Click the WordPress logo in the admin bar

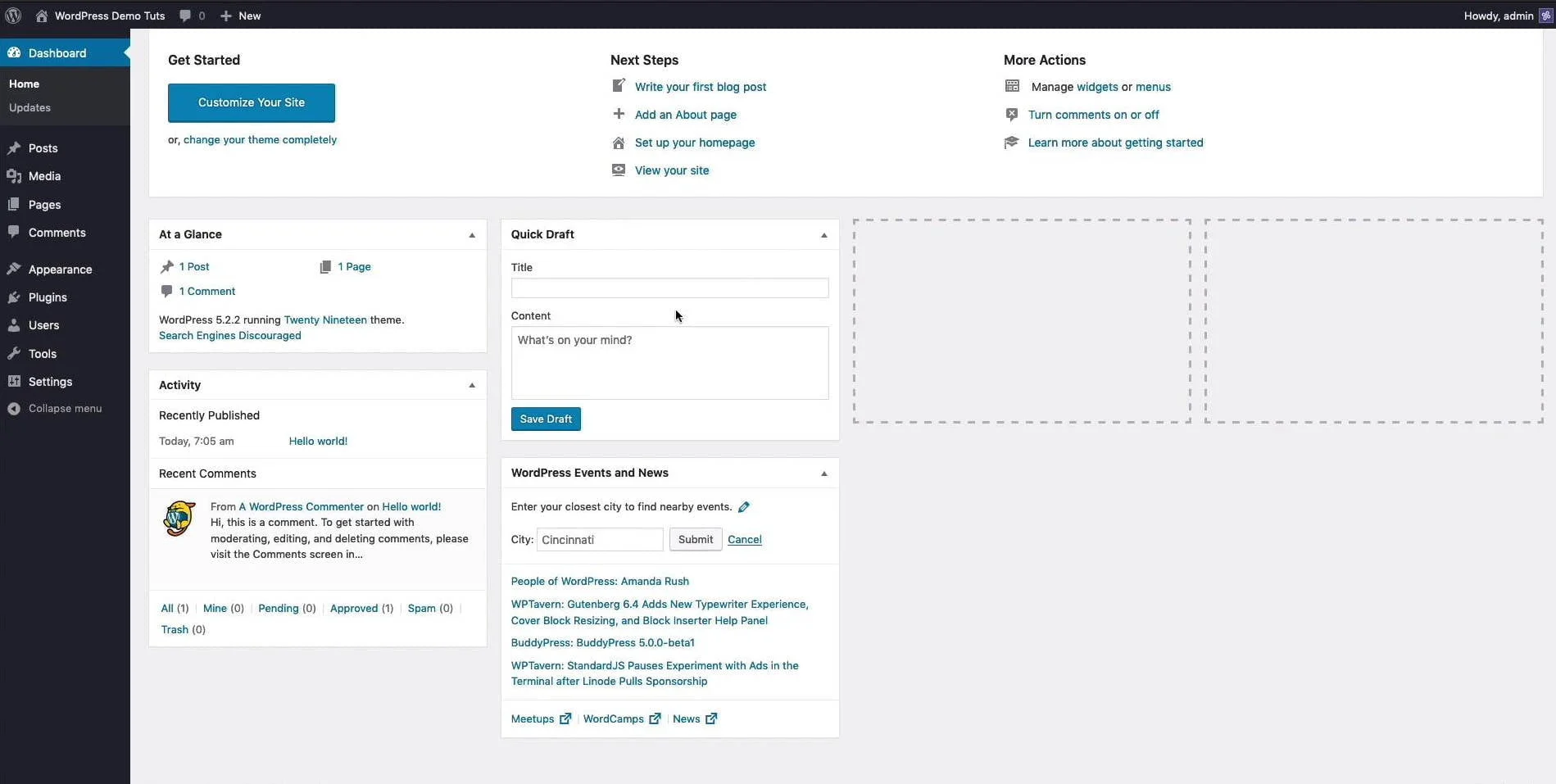12,15
